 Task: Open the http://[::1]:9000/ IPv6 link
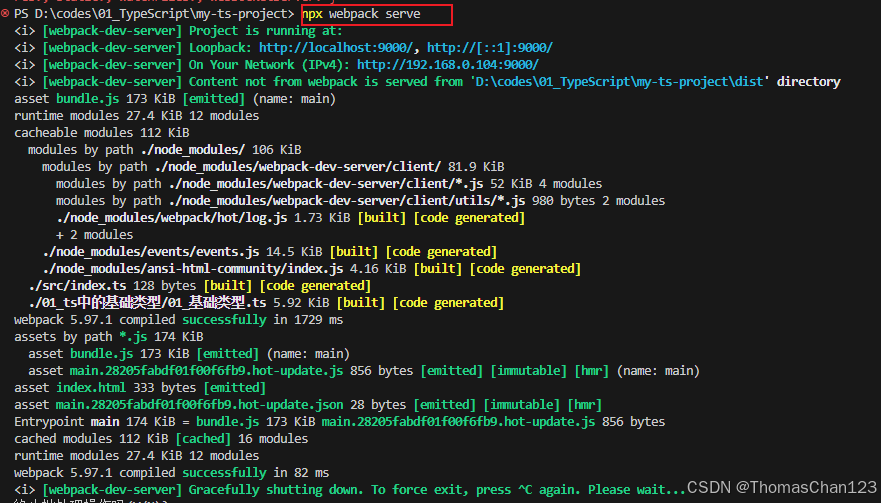[490, 48]
